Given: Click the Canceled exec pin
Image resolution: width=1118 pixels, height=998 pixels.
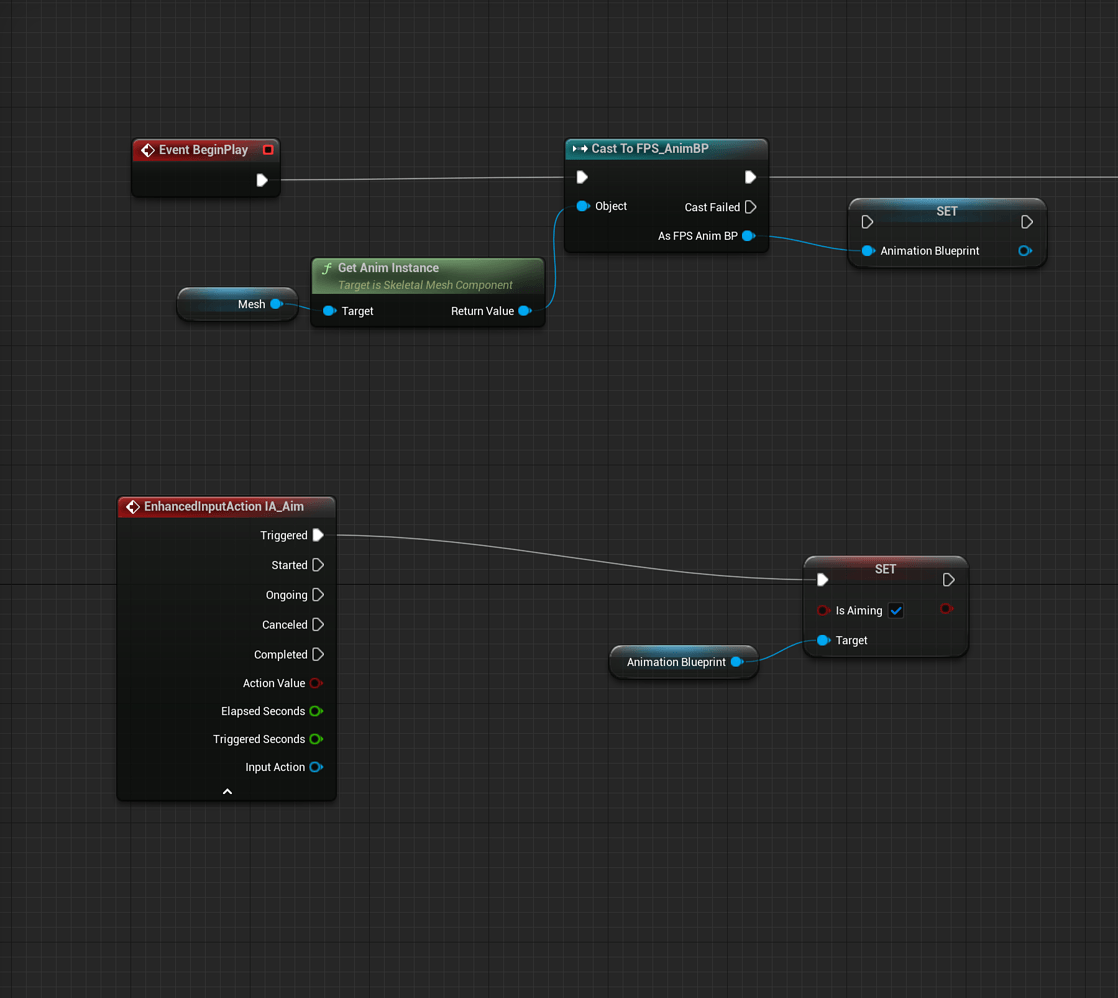Looking at the screenshot, I should point(318,624).
